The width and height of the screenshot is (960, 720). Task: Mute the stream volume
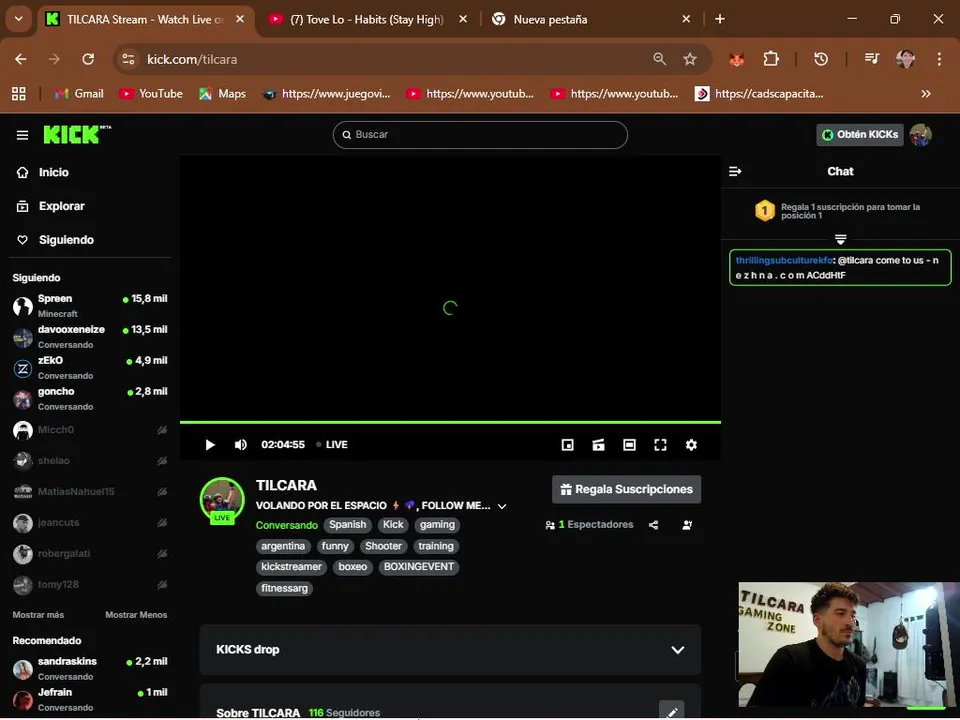[x=241, y=444]
